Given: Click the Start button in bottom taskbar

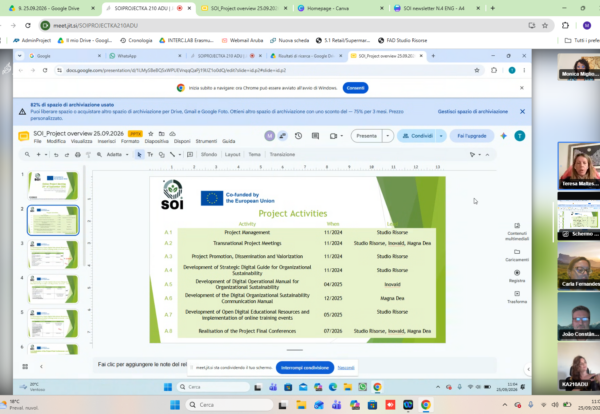Looking at the screenshot, I should click(x=175, y=405).
